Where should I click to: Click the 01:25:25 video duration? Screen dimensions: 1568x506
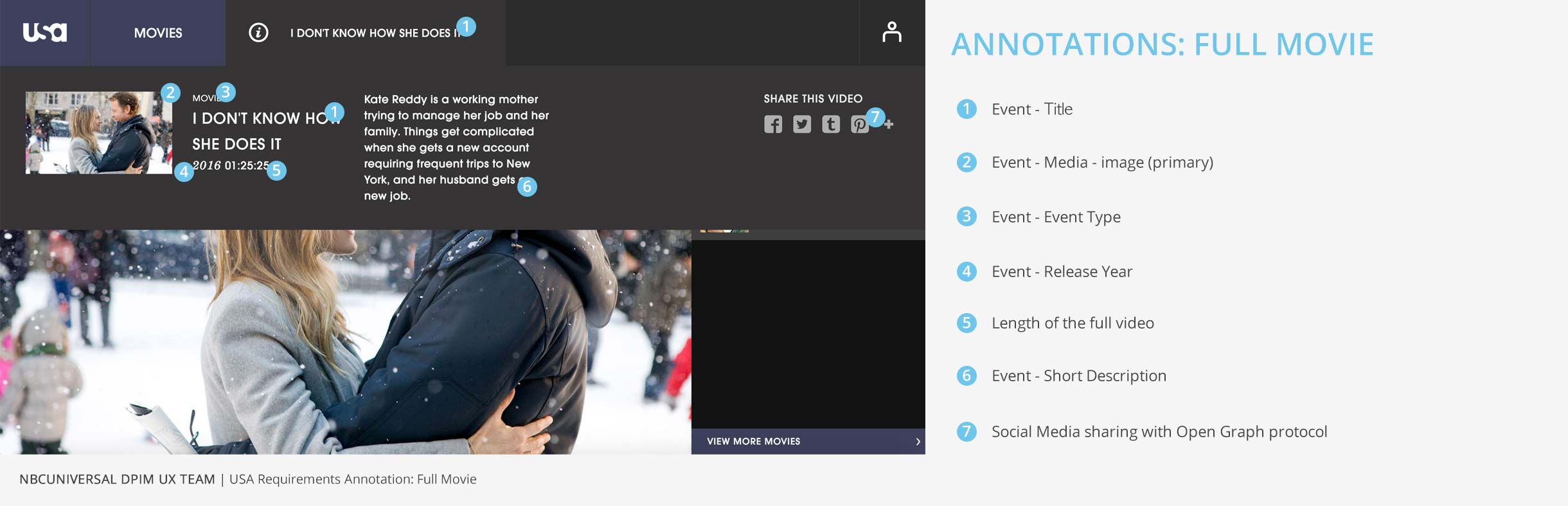coord(245,166)
